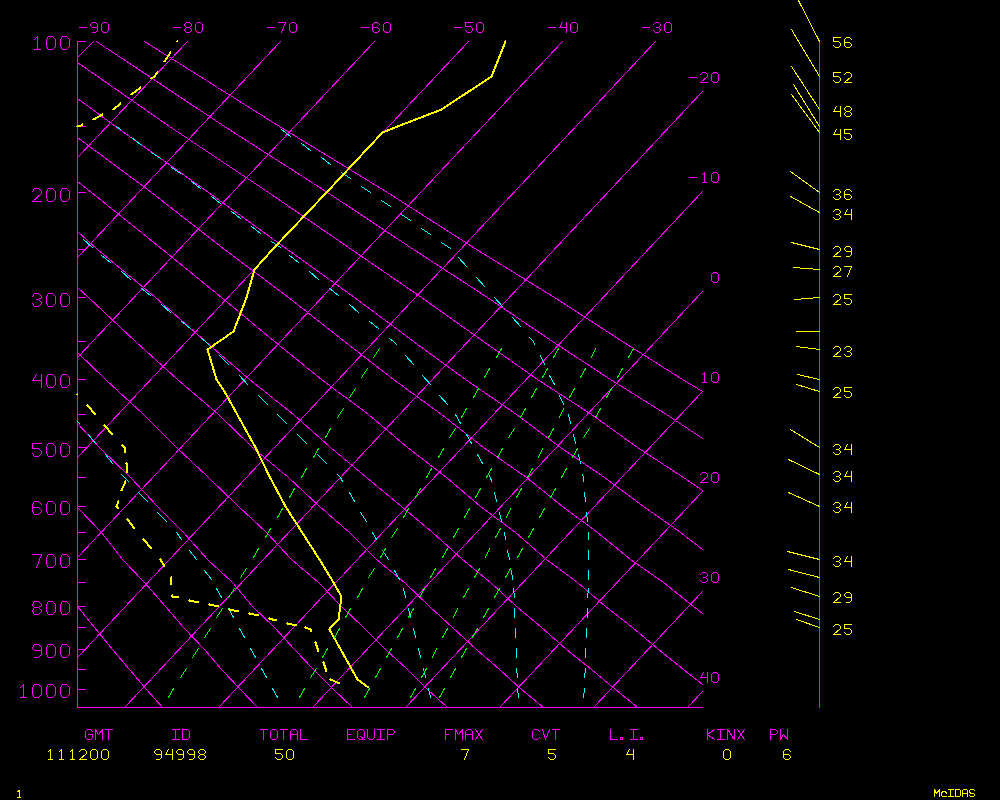Click the CVT header label
The height and width of the screenshot is (800, 1000).
click(546, 735)
